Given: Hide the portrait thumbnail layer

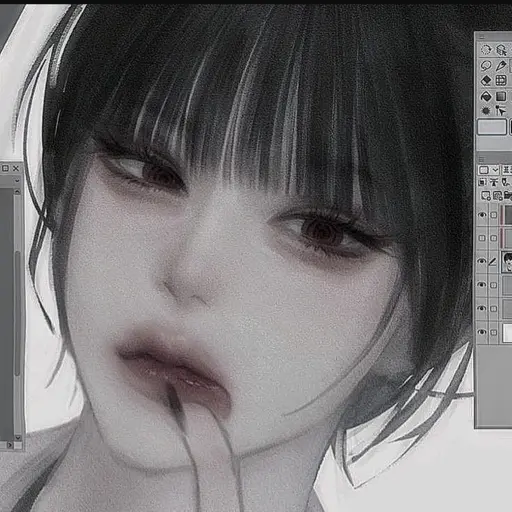Looking at the screenshot, I should (482, 261).
